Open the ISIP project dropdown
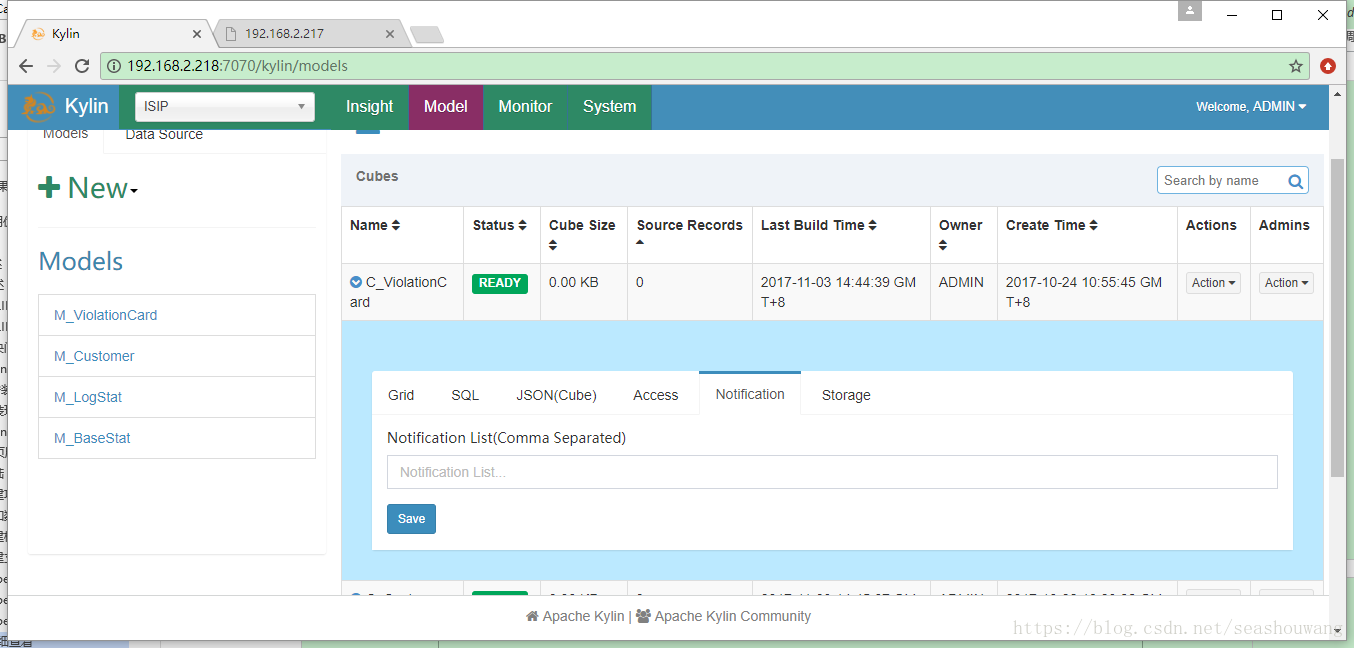1354x648 pixels. click(225, 107)
